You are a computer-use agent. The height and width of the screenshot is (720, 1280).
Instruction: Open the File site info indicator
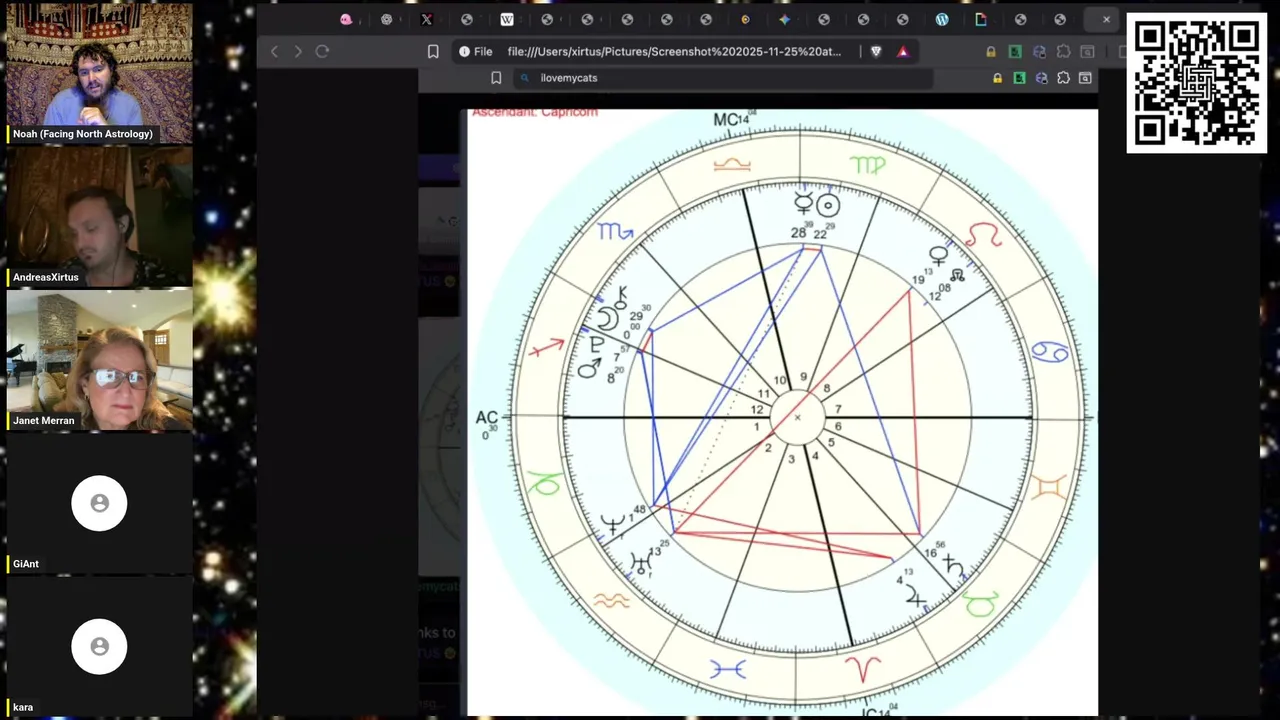476,51
